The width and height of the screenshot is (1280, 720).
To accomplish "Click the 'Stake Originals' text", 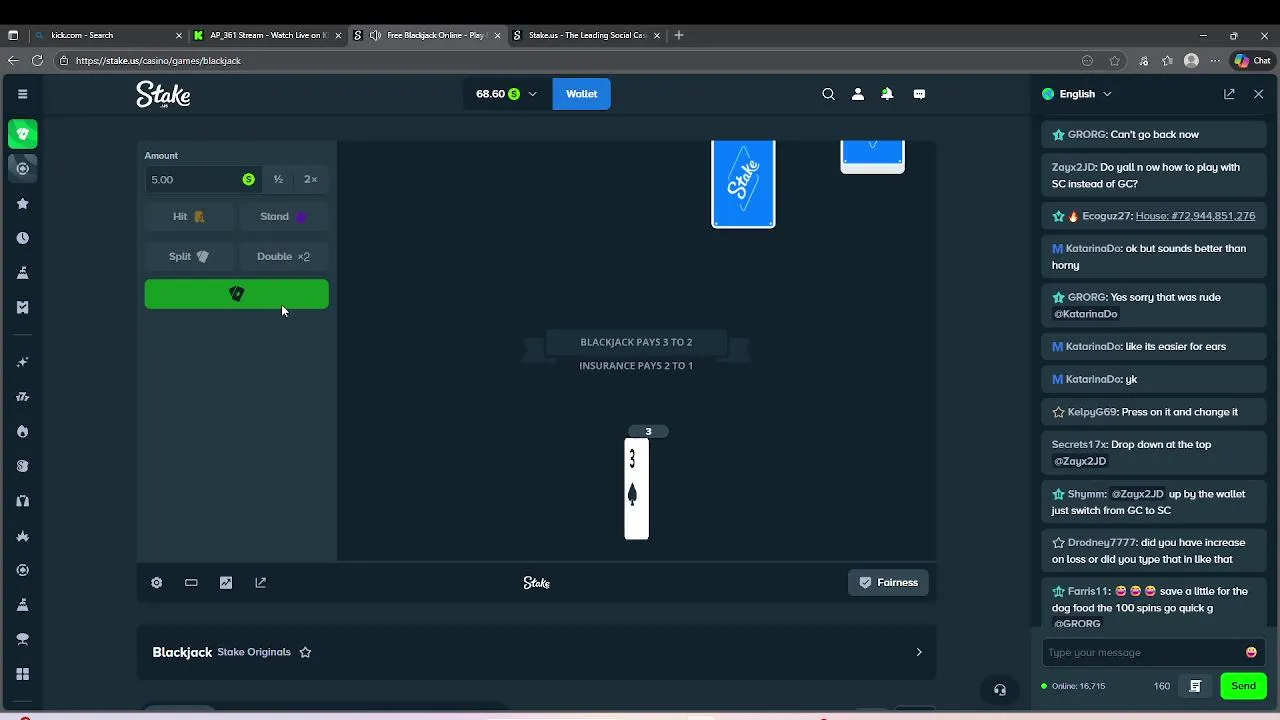I will point(254,652).
